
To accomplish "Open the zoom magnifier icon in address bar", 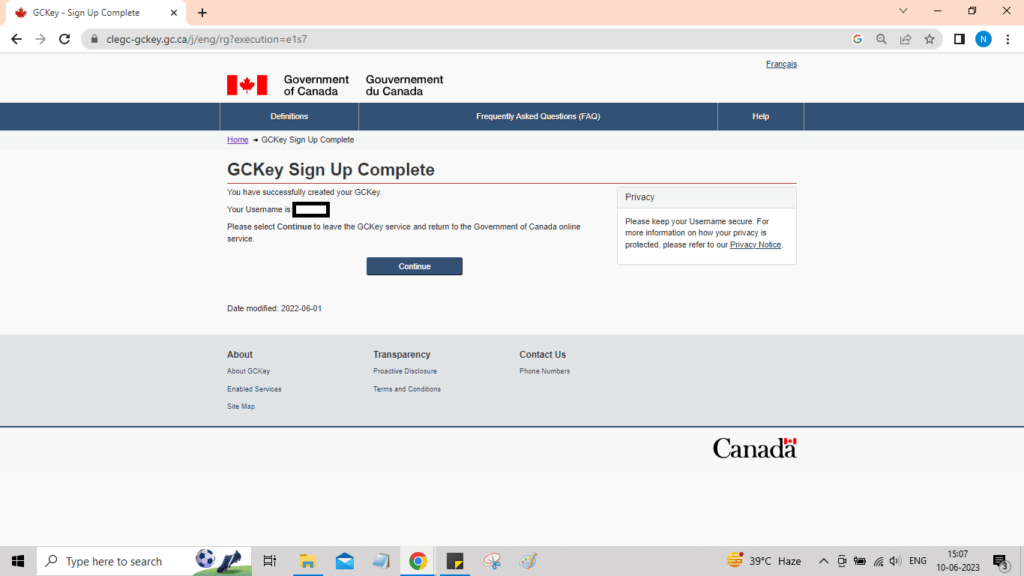I will tap(881, 39).
